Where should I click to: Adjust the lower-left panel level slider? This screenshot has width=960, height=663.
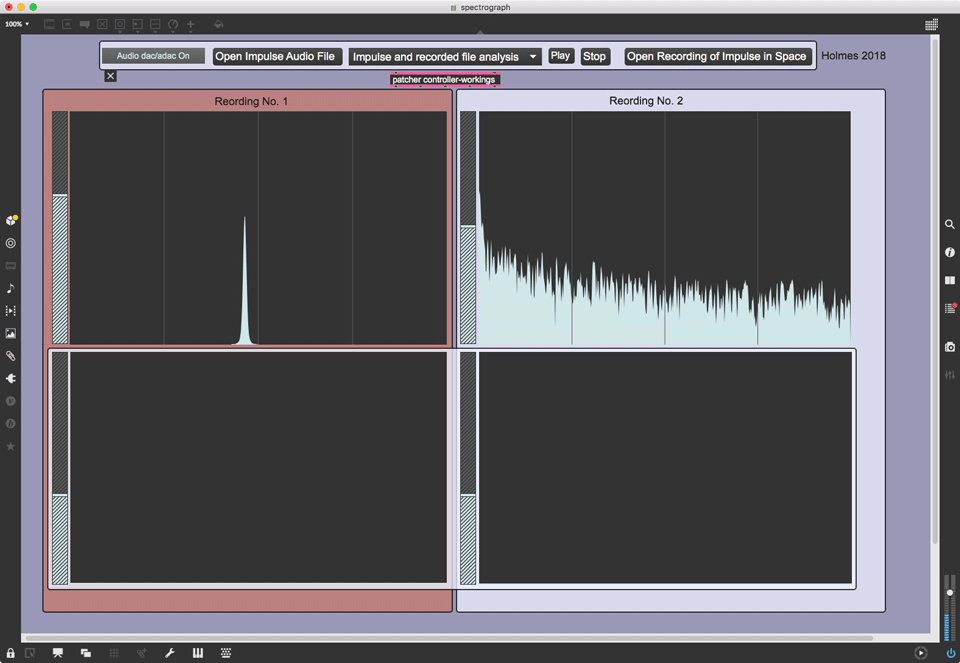pyautogui.click(x=60, y=468)
